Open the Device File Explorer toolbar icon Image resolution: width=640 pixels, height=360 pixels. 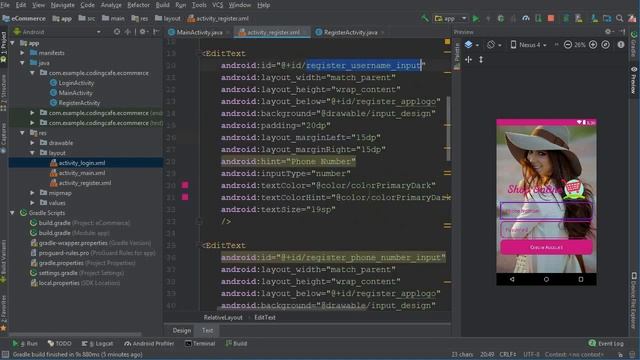(607, 18)
